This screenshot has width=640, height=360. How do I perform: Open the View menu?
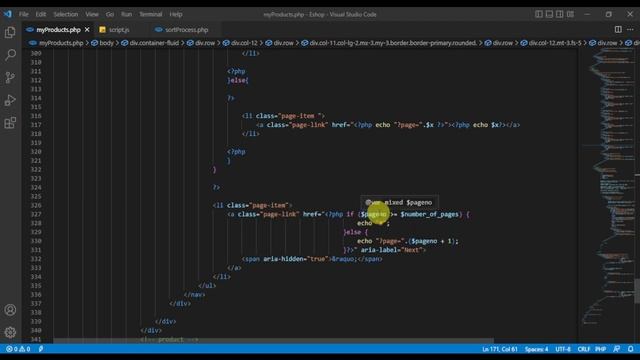click(x=91, y=14)
